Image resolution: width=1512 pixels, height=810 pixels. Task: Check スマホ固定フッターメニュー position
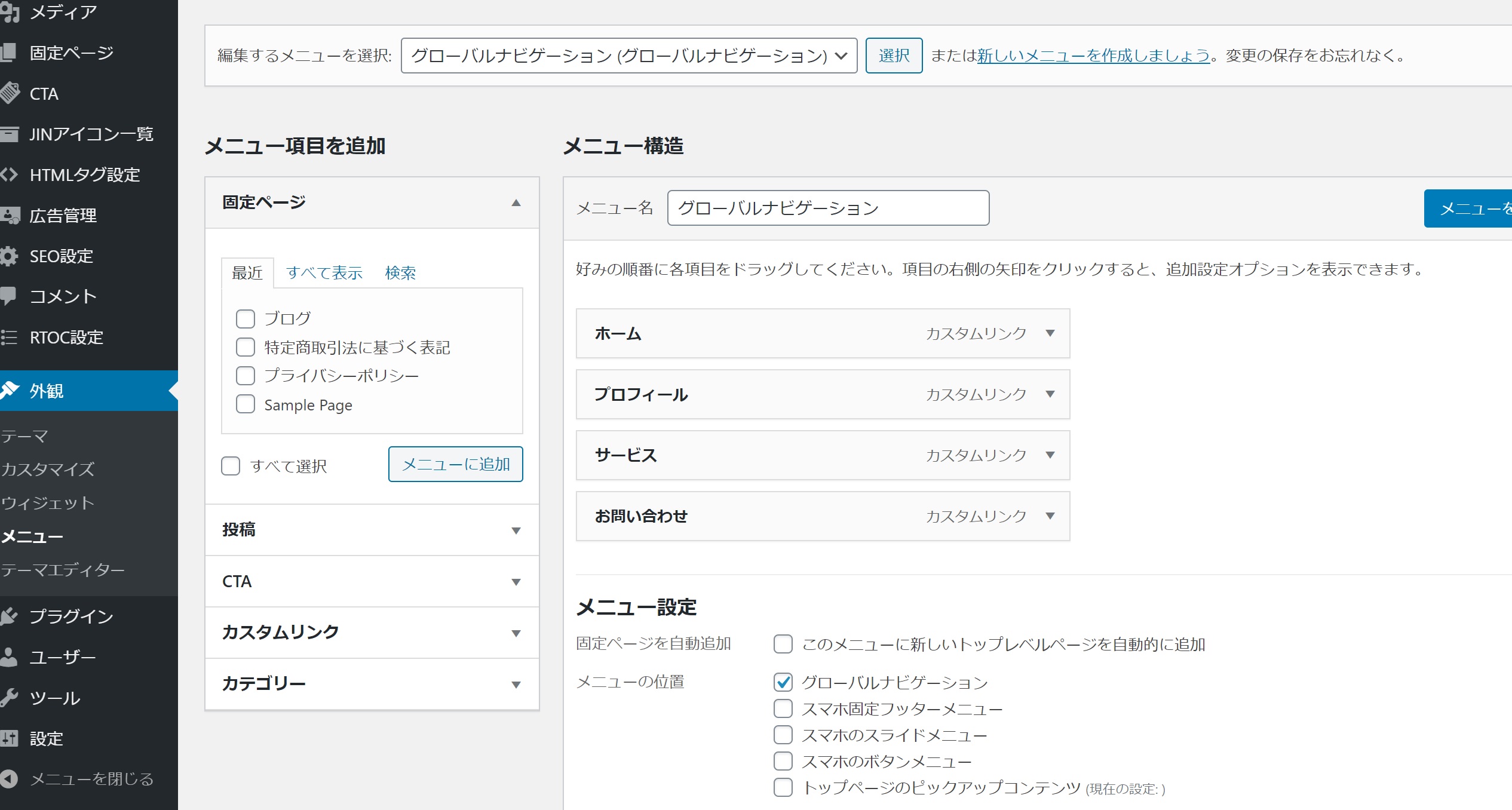783,708
